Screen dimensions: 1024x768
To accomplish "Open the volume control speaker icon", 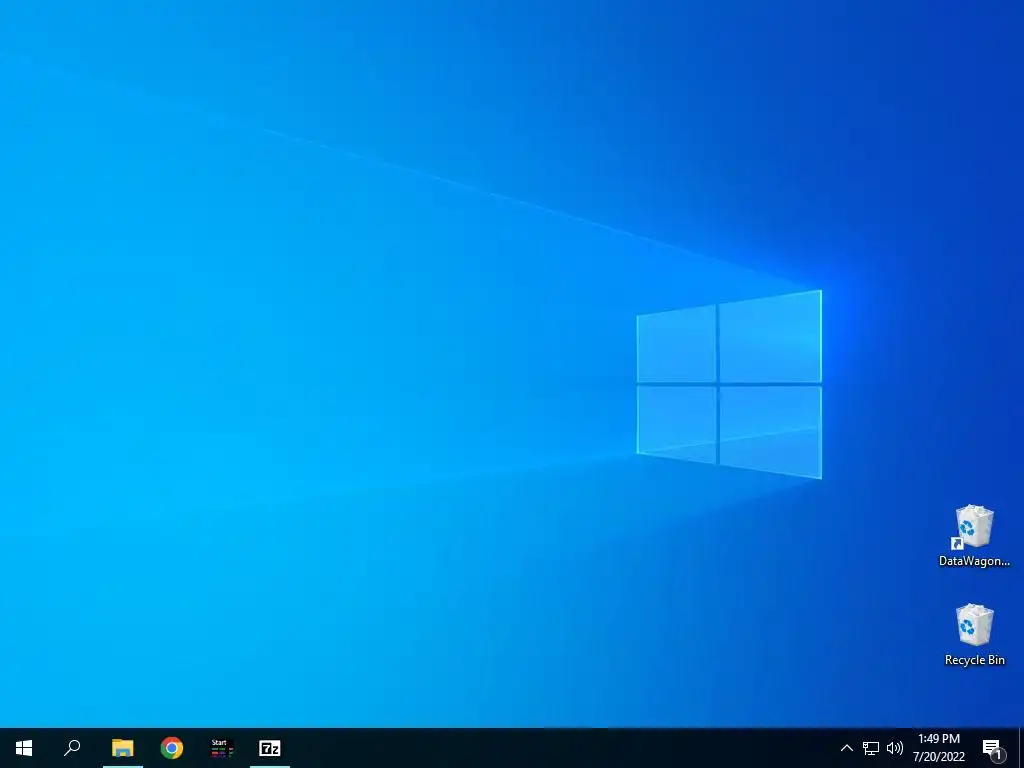I will [895, 748].
